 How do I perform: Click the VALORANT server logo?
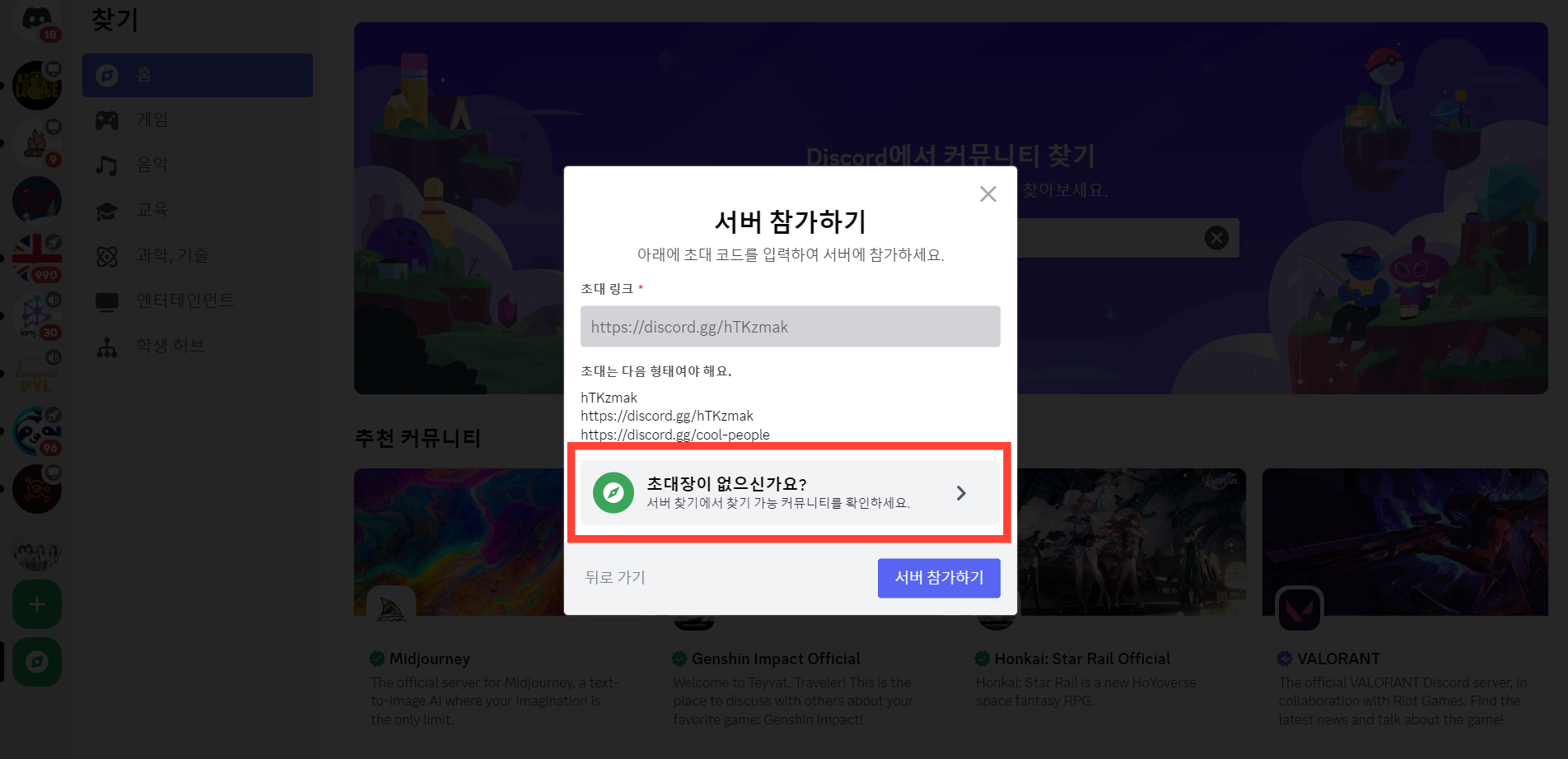click(1300, 609)
